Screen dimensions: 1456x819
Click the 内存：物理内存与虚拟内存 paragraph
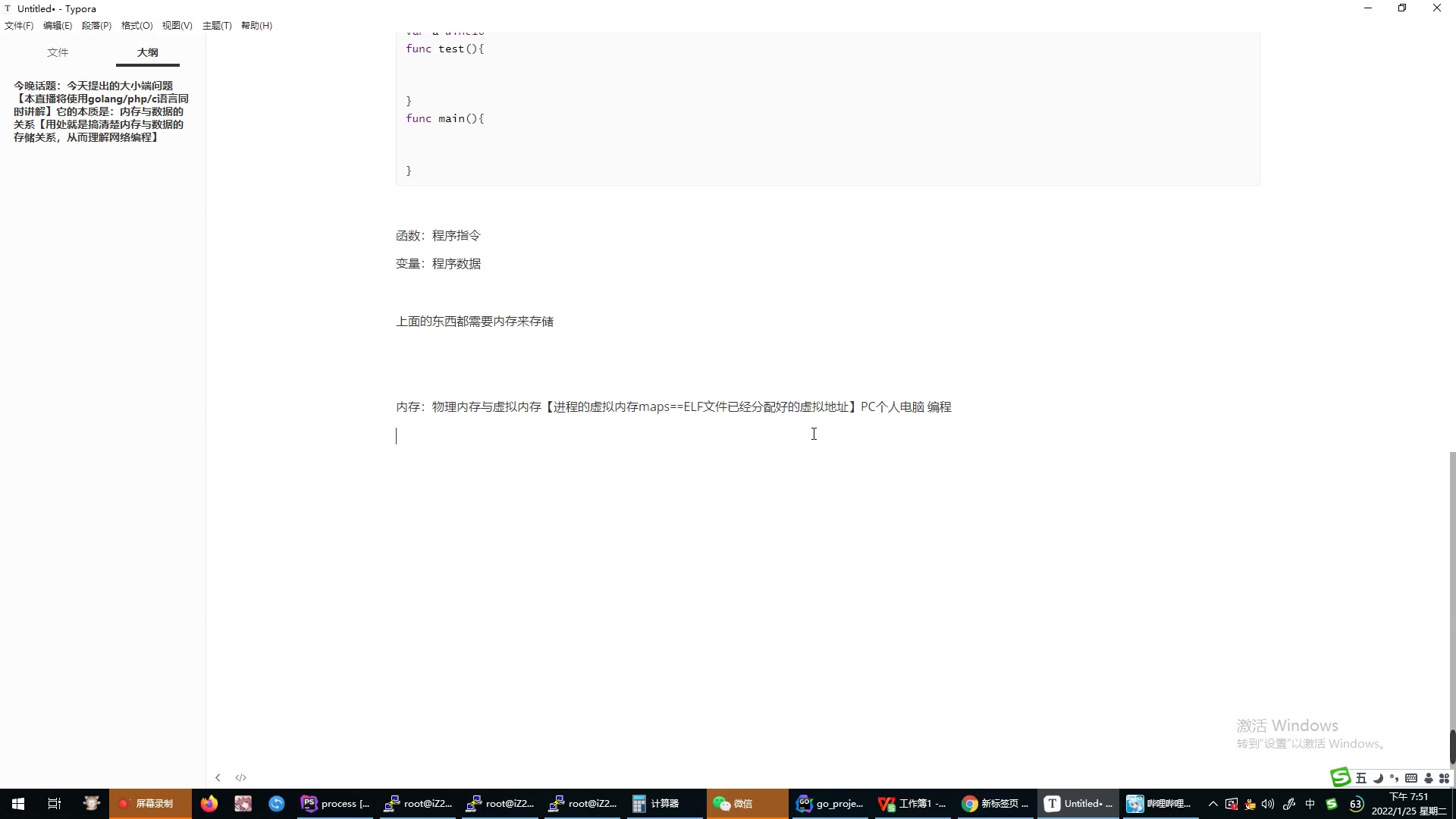coord(673,407)
